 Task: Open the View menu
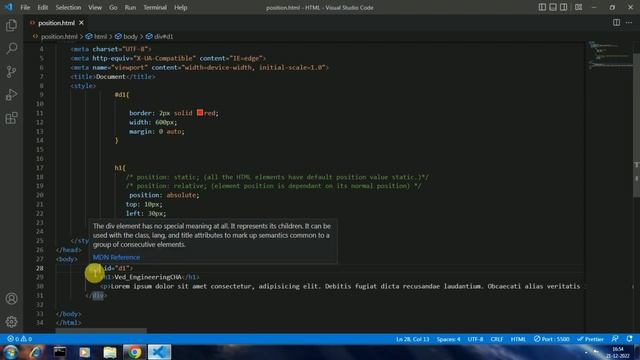coord(95,7)
